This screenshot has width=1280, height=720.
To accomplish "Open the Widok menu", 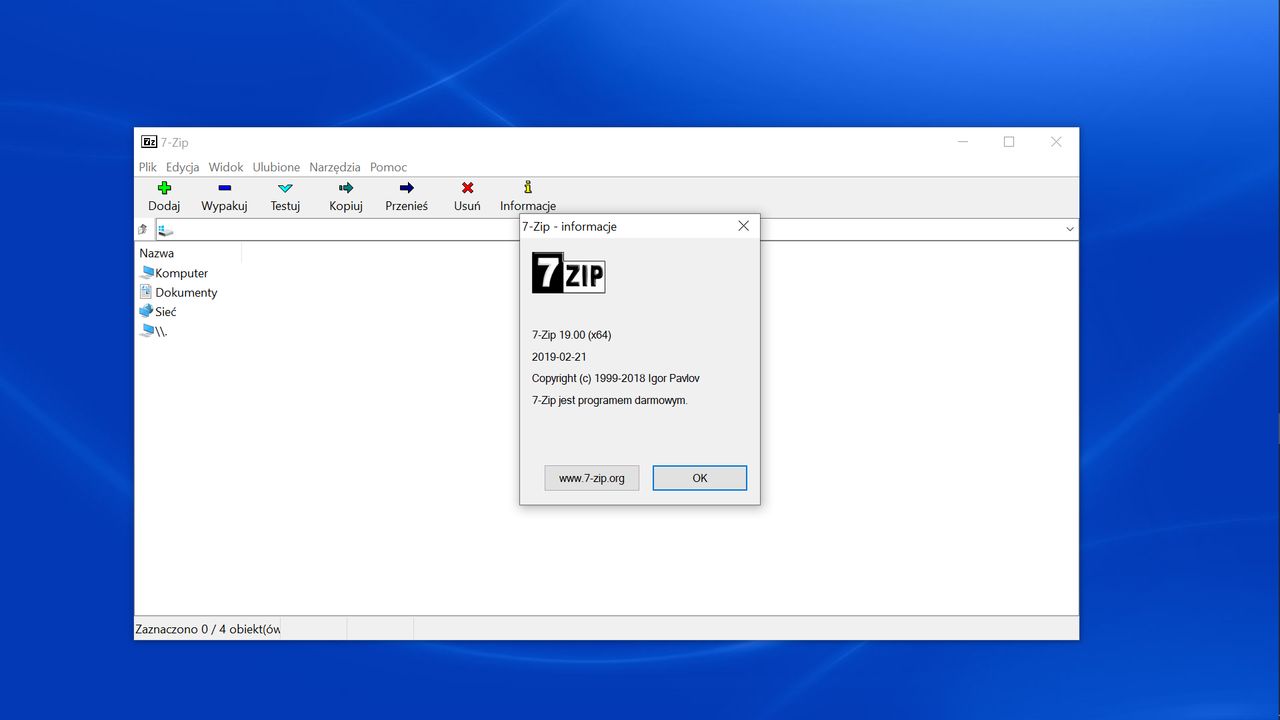I will point(226,167).
